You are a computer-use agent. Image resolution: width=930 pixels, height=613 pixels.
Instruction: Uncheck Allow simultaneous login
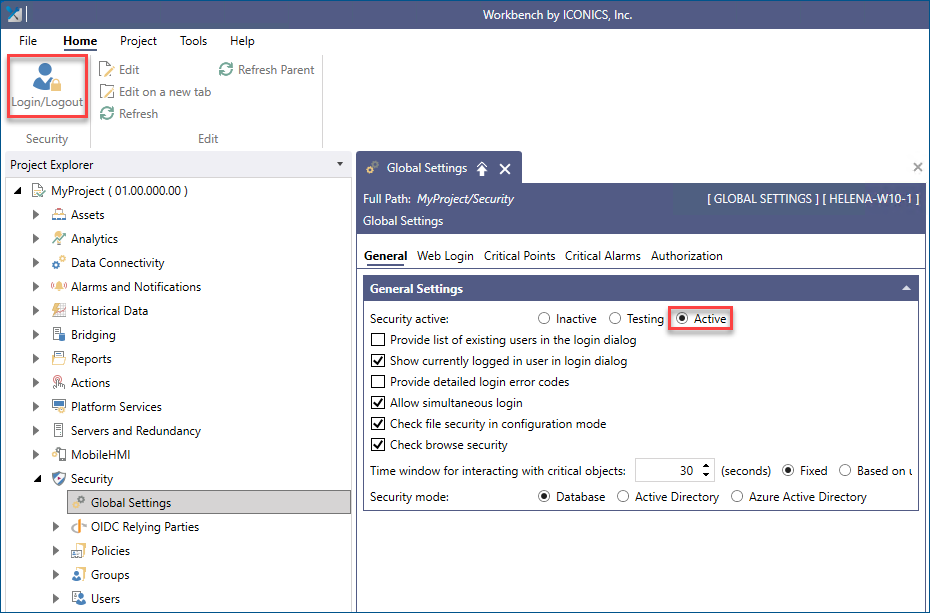[378, 403]
